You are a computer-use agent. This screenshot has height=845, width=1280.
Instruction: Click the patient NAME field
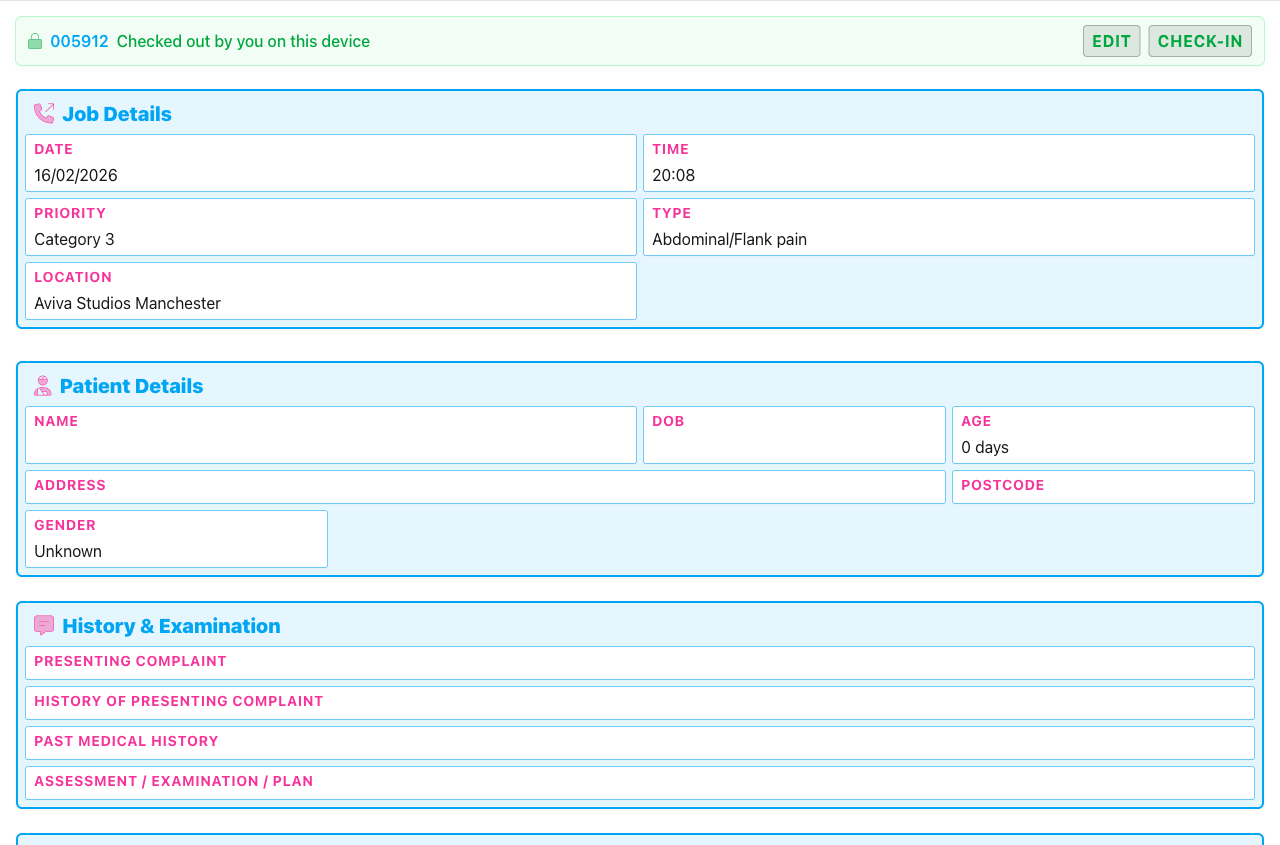[330, 435]
